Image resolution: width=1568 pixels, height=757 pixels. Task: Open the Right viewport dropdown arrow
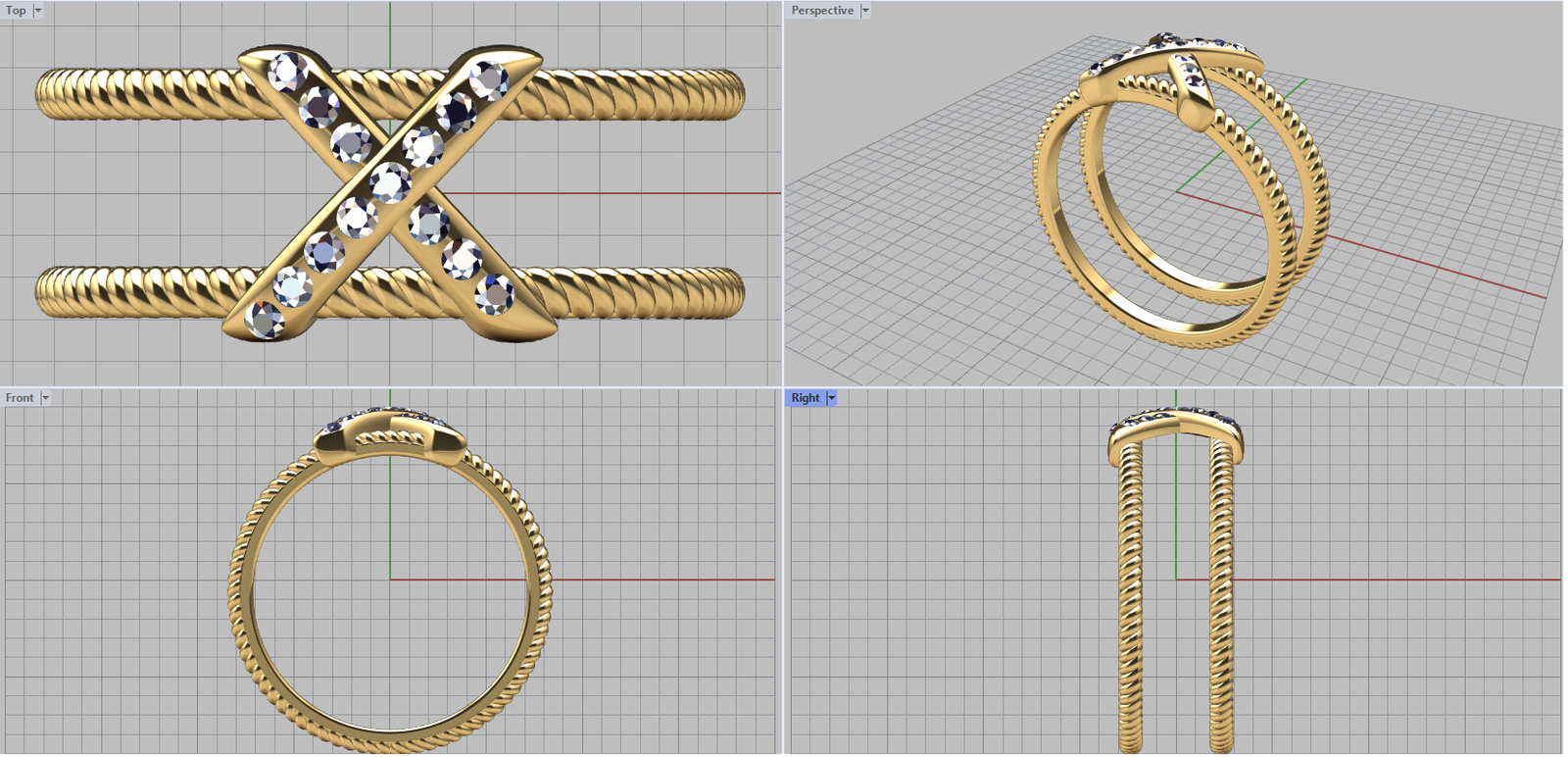[x=832, y=398]
